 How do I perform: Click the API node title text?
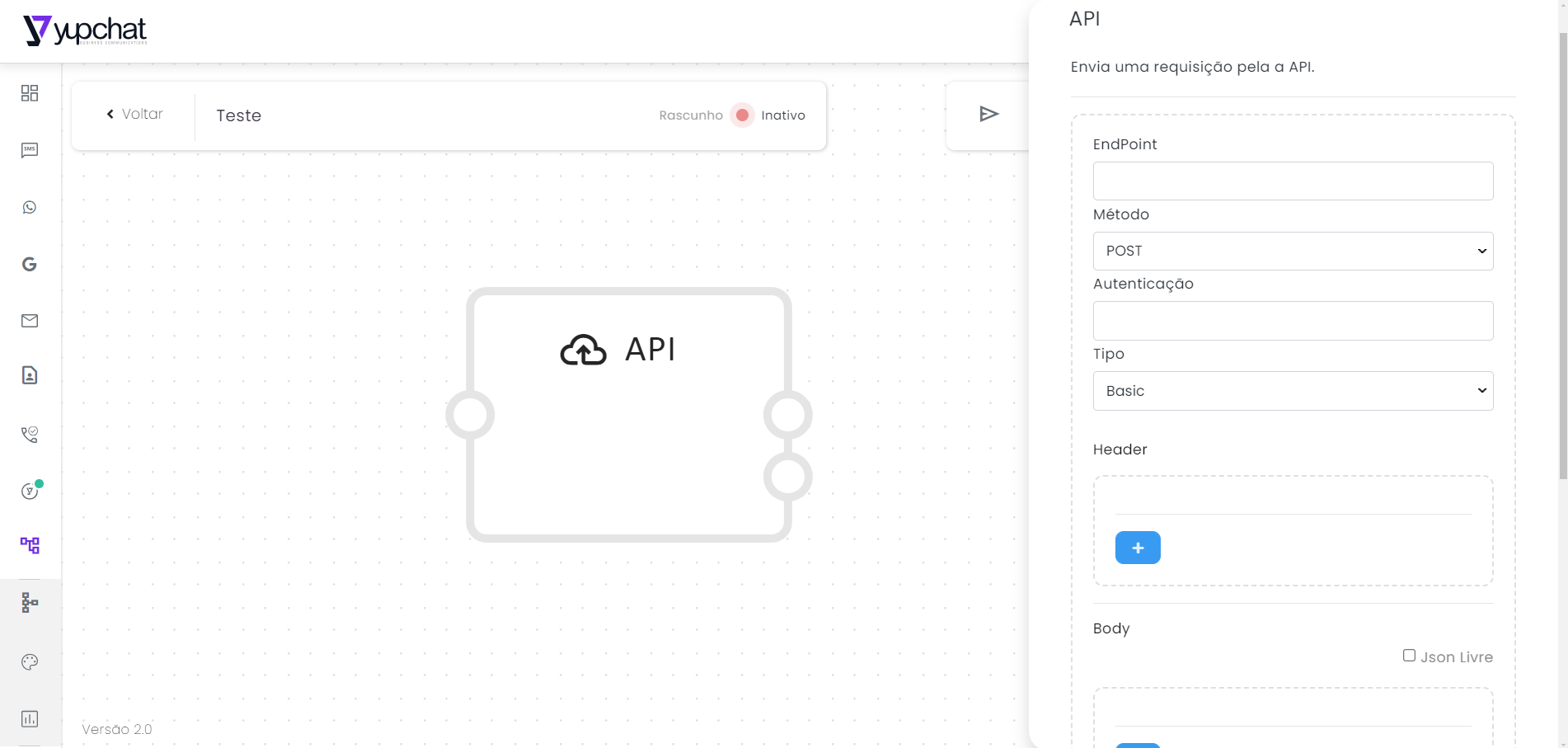click(x=650, y=350)
